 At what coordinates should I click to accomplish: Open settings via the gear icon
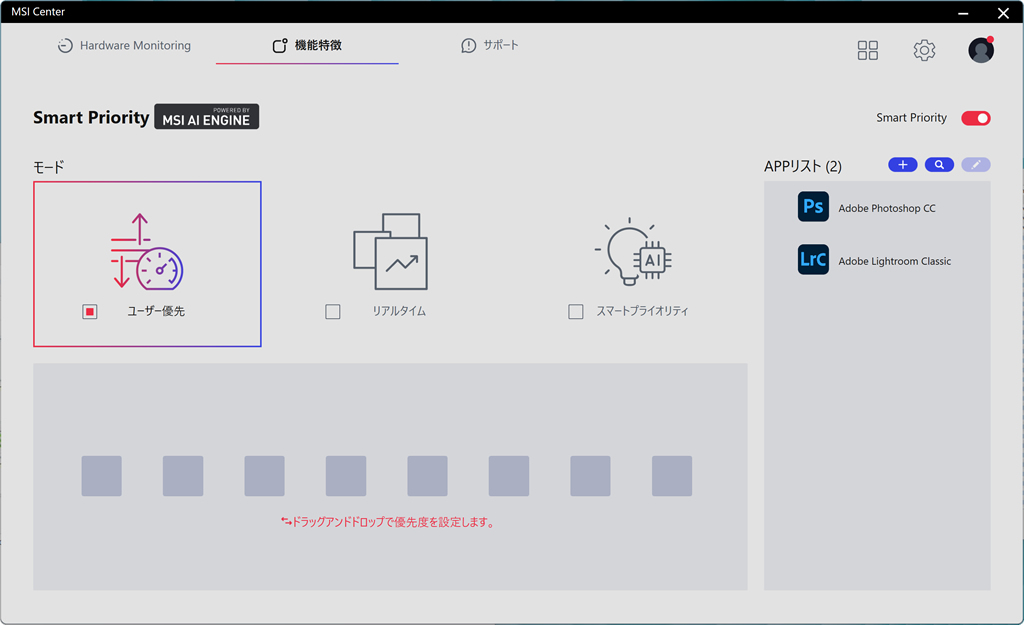pos(924,50)
